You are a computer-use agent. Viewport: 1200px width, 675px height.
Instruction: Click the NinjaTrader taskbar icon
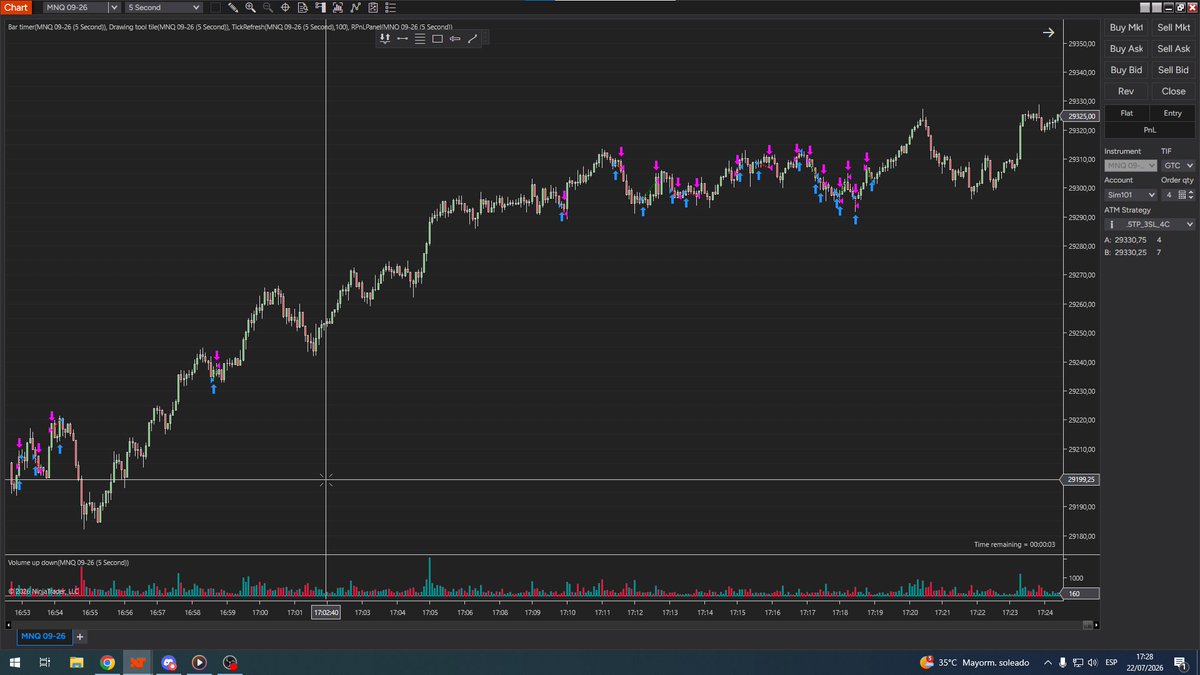(x=138, y=662)
